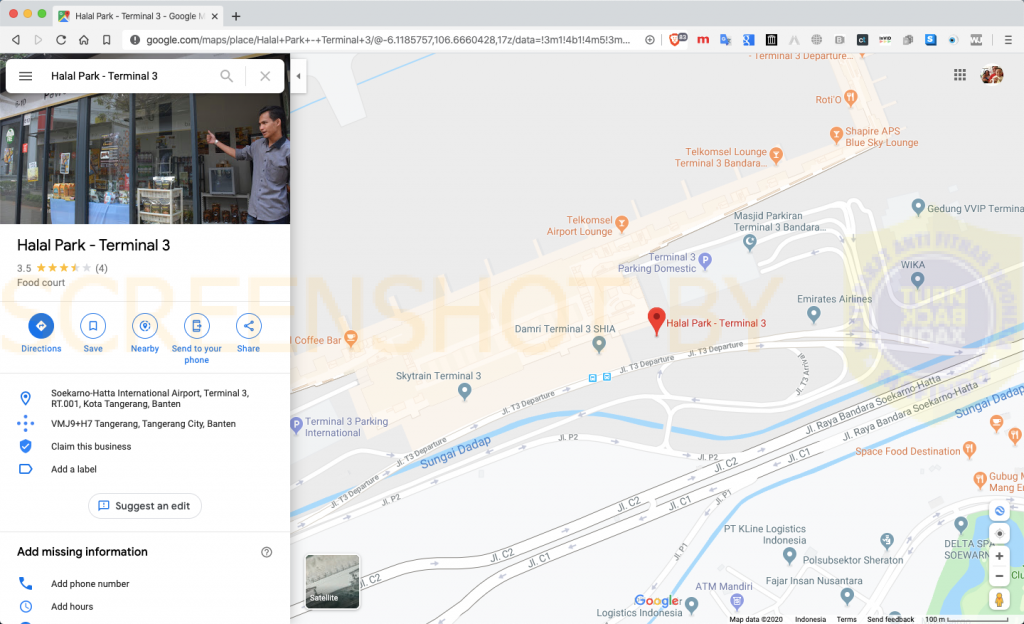Click Terminal 3 Parking Domestic marker
The image size is (1024, 624).
point(705,262)
